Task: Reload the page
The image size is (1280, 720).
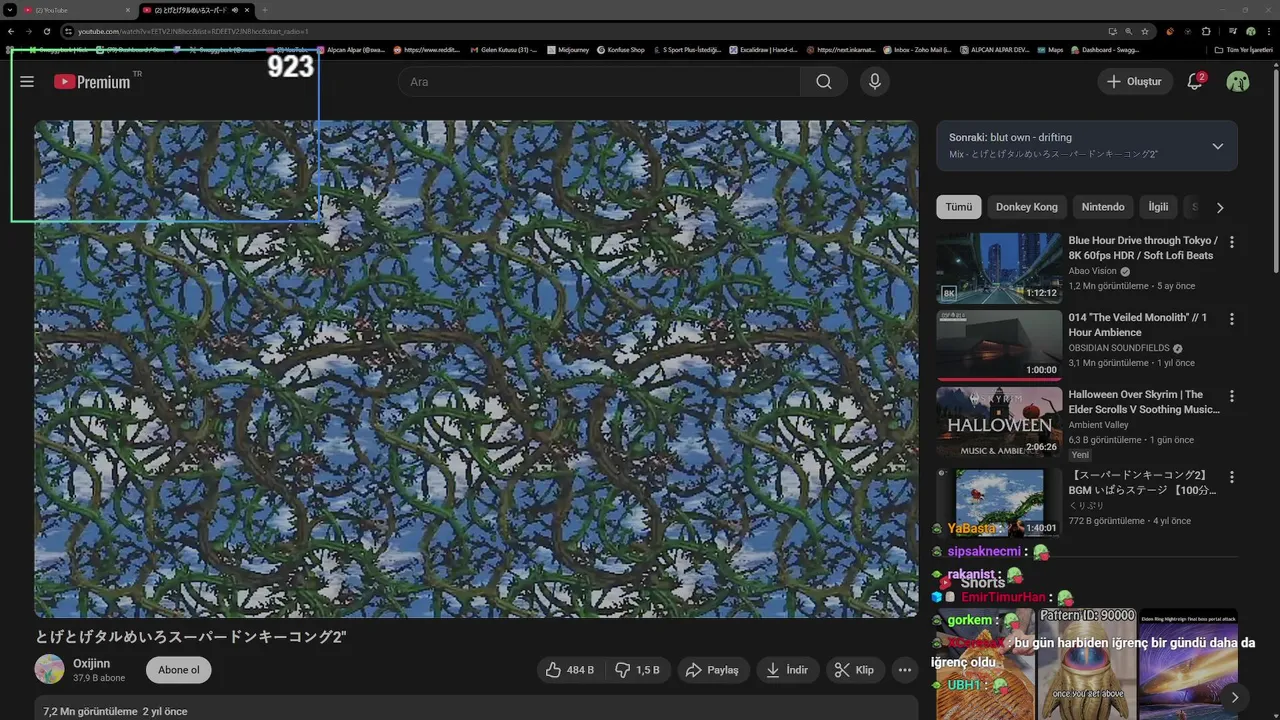Action: tap(47, 31)
